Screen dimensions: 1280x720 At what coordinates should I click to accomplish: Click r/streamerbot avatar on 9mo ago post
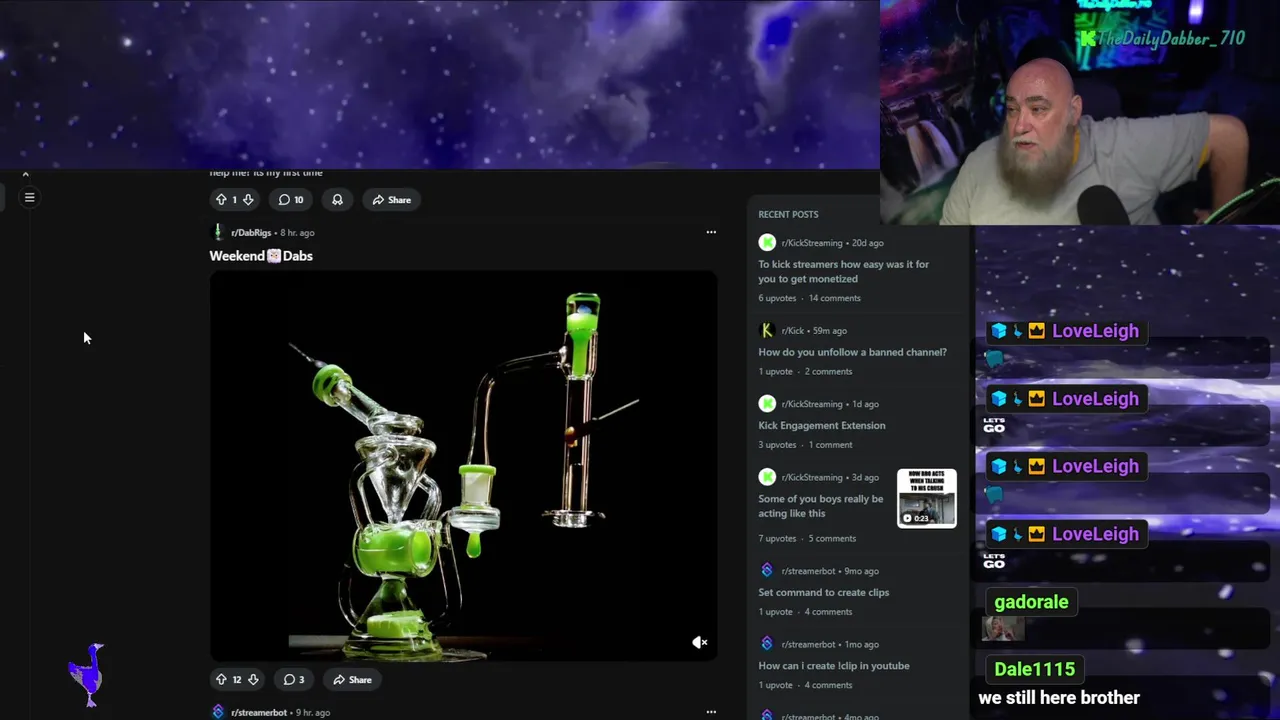point(767,571)
